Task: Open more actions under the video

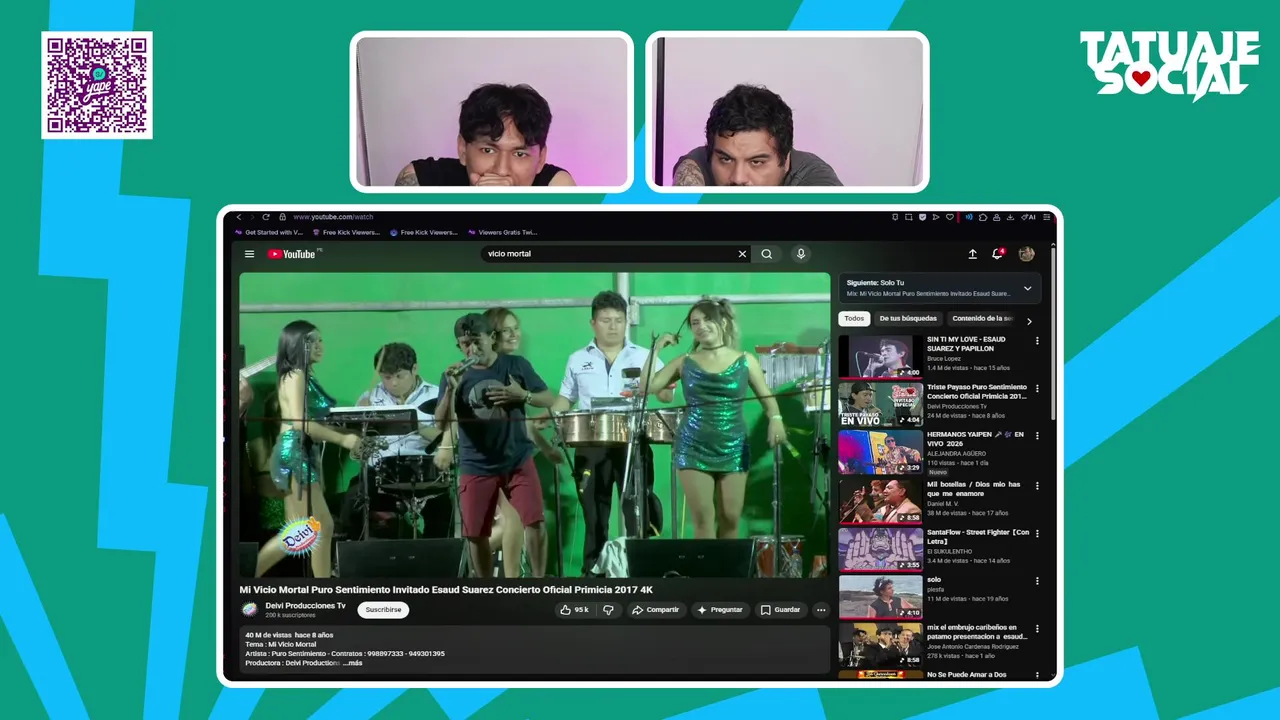Action: coord(821,610)
